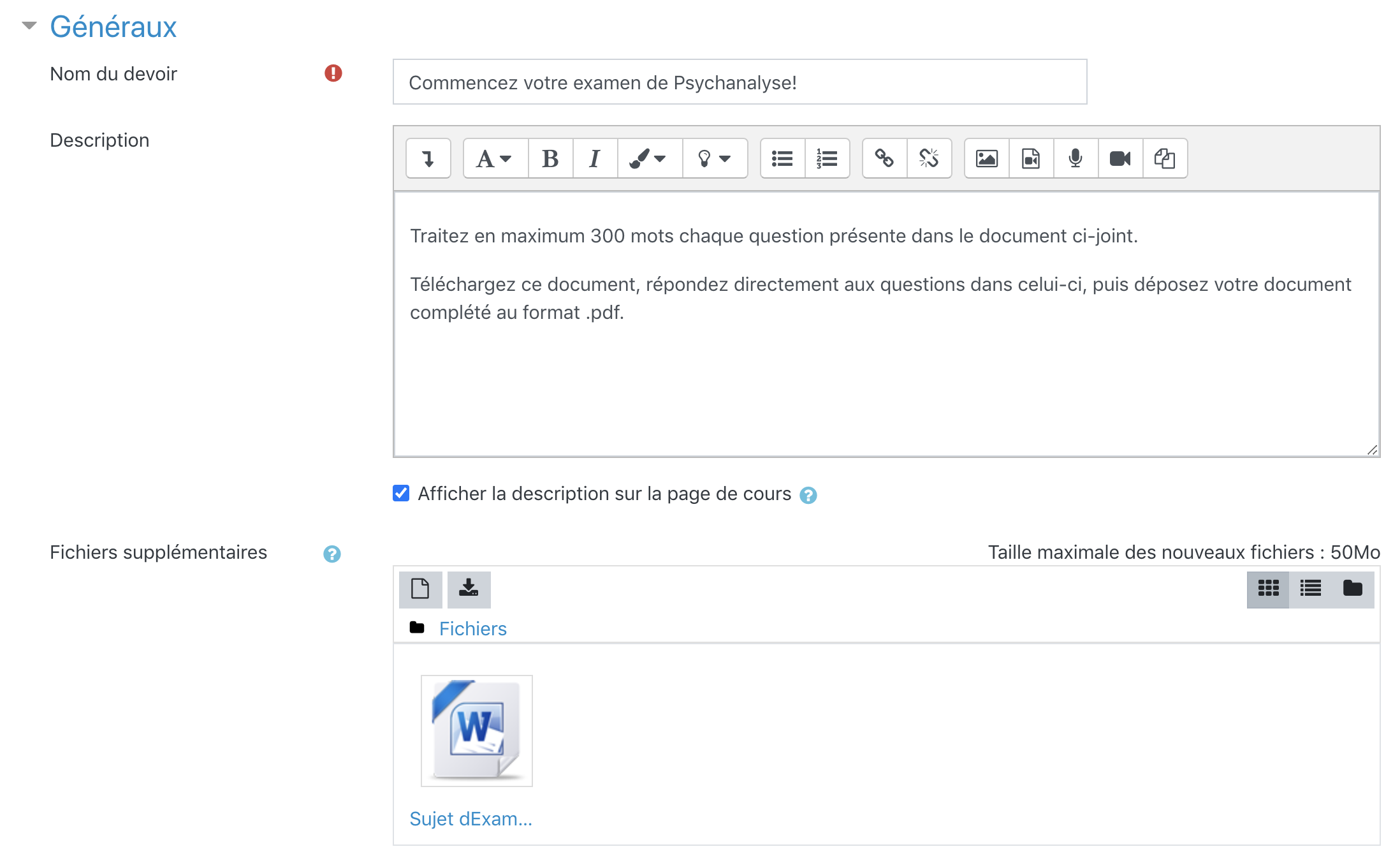
Task: Click the record video camera icon
Action: pyautogui.click(x=1120, y=158)
